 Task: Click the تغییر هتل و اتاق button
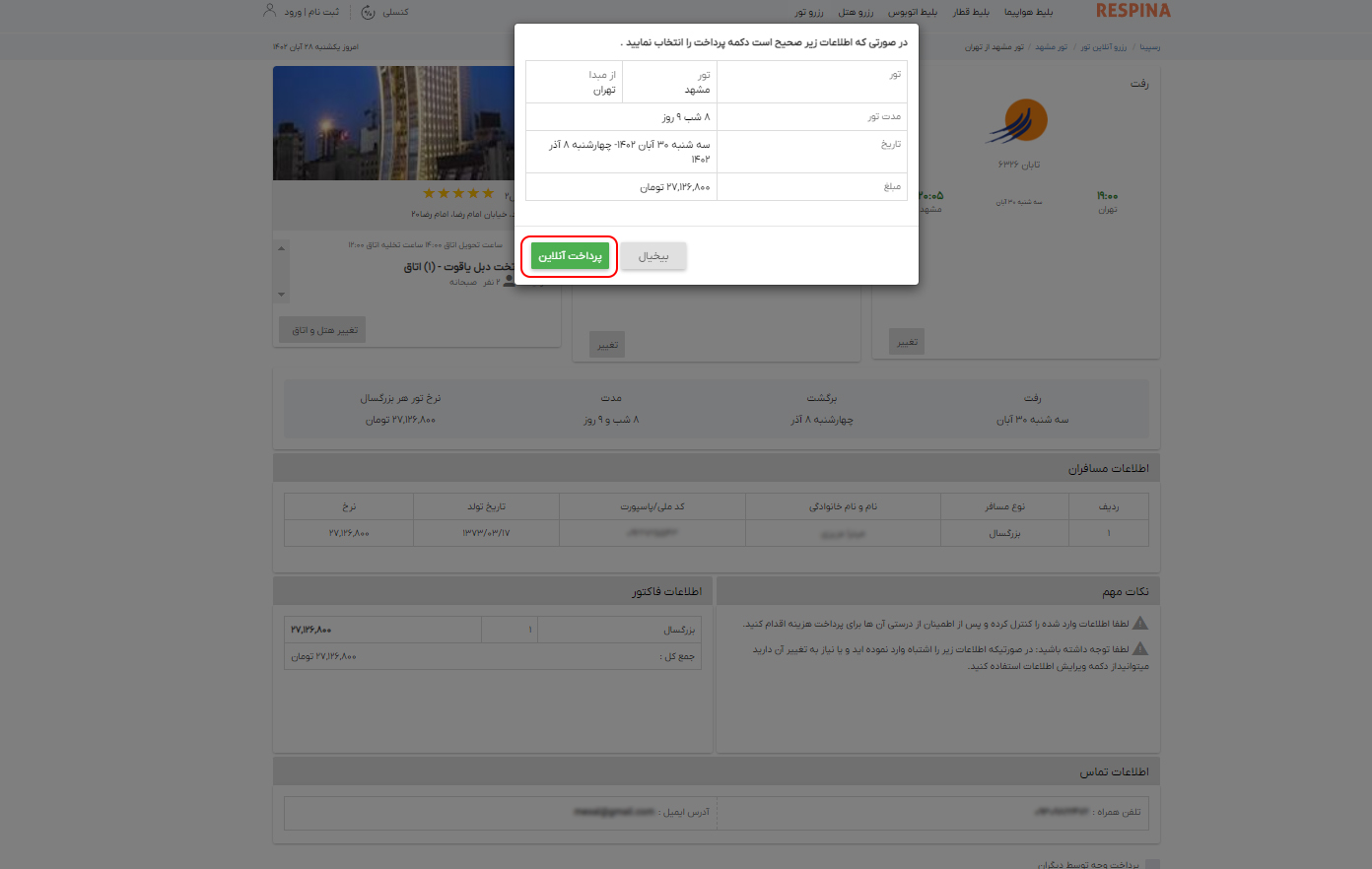coord(321,329)
